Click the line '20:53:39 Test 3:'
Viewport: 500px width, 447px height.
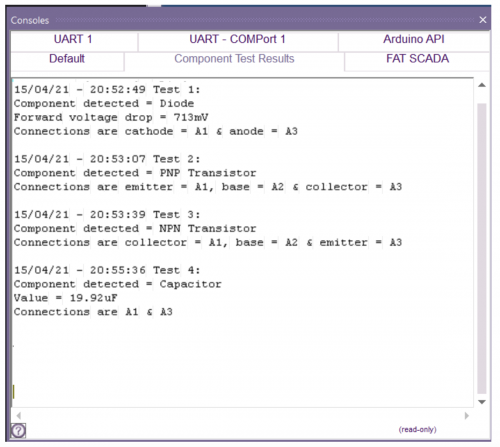107,215
